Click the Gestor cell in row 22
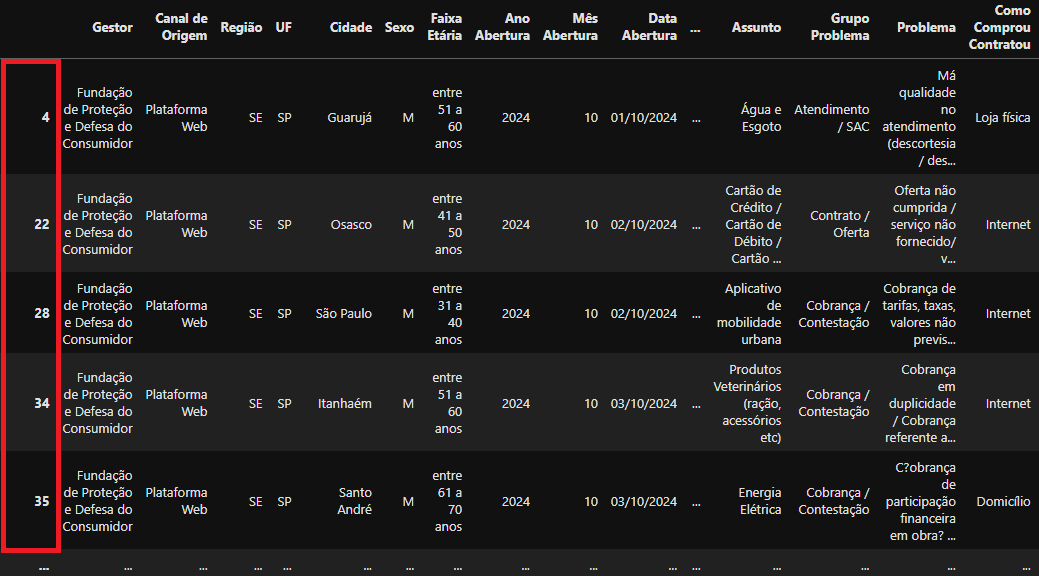1039x576 pixels. click(x=97, y=224)
